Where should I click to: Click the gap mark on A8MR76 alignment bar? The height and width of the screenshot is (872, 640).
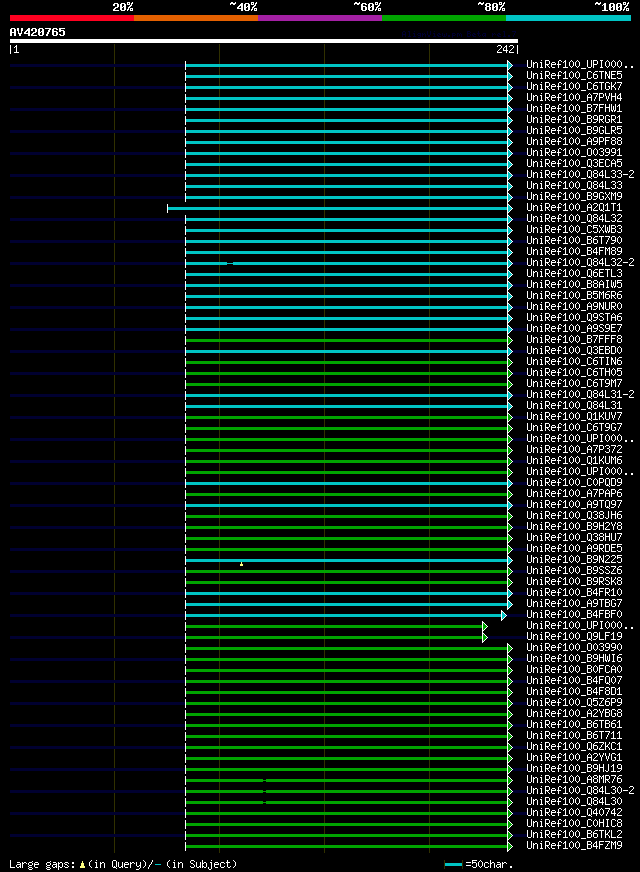[265, 781]
